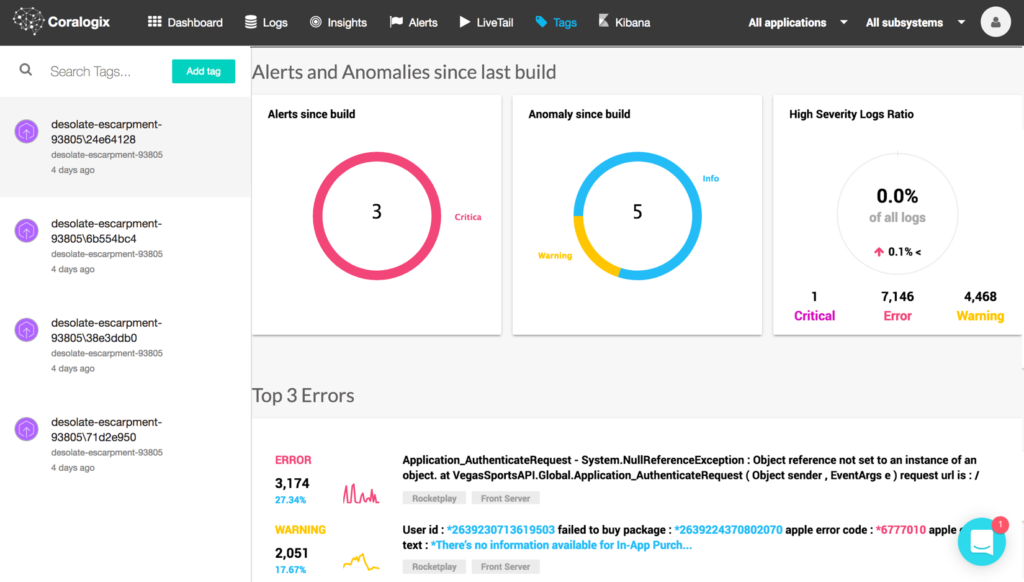
Task: Click the pink up arrow by 0.1%
Action: [x=879, y=251]
